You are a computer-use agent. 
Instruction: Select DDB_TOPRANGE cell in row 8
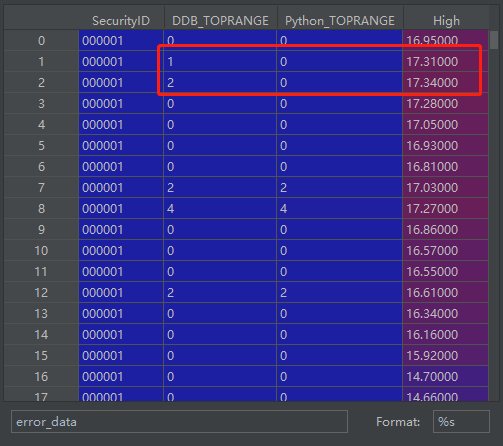click(220, 209)
